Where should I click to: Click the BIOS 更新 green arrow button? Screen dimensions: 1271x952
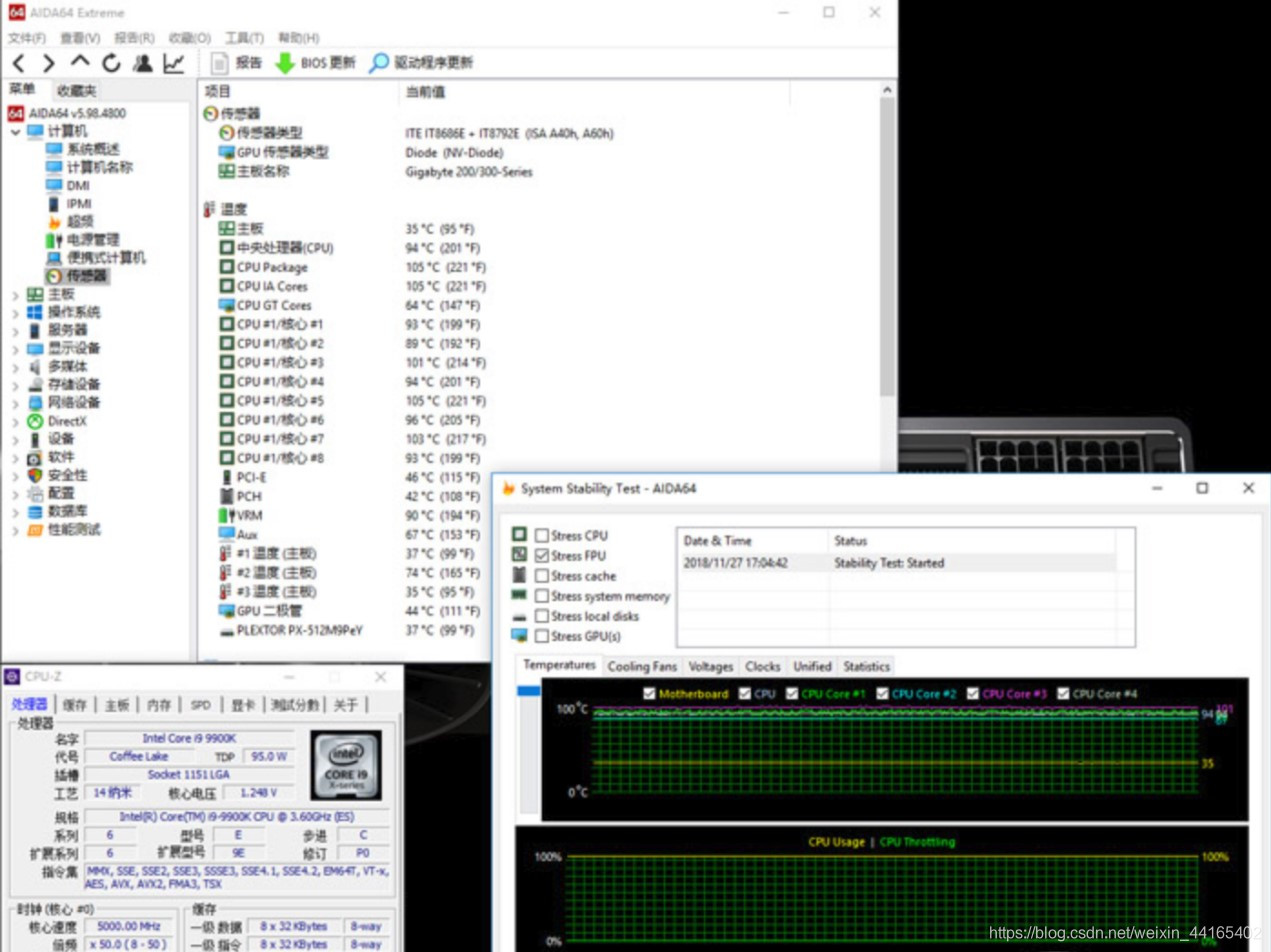coord(315,63)
